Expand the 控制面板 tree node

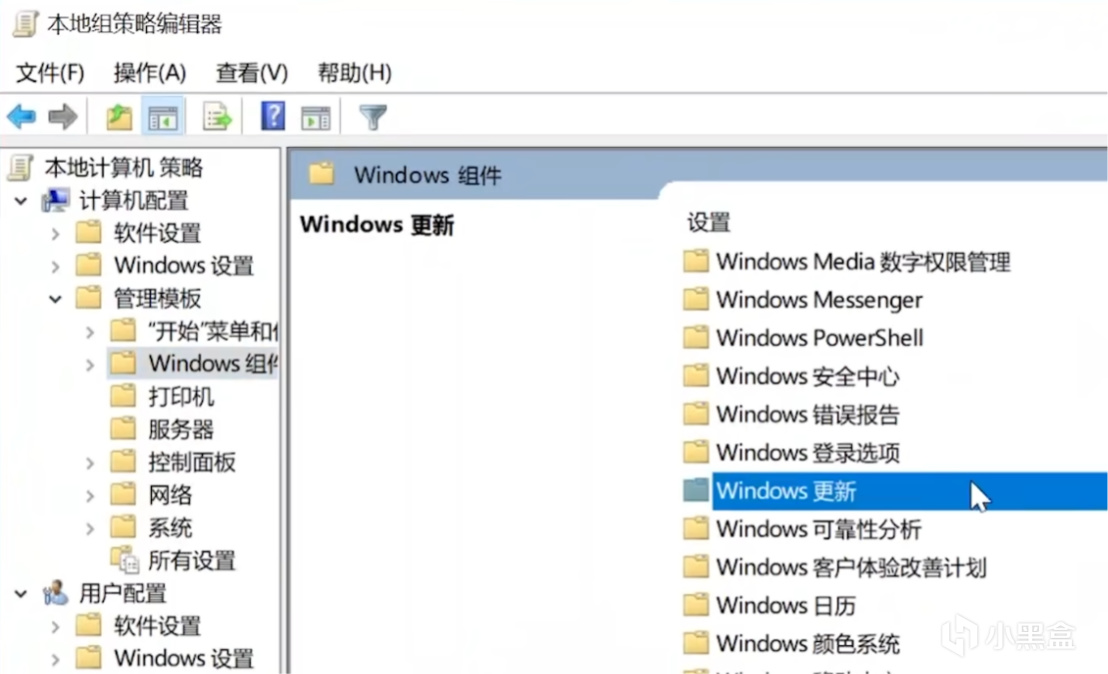(x=90, y=463)
